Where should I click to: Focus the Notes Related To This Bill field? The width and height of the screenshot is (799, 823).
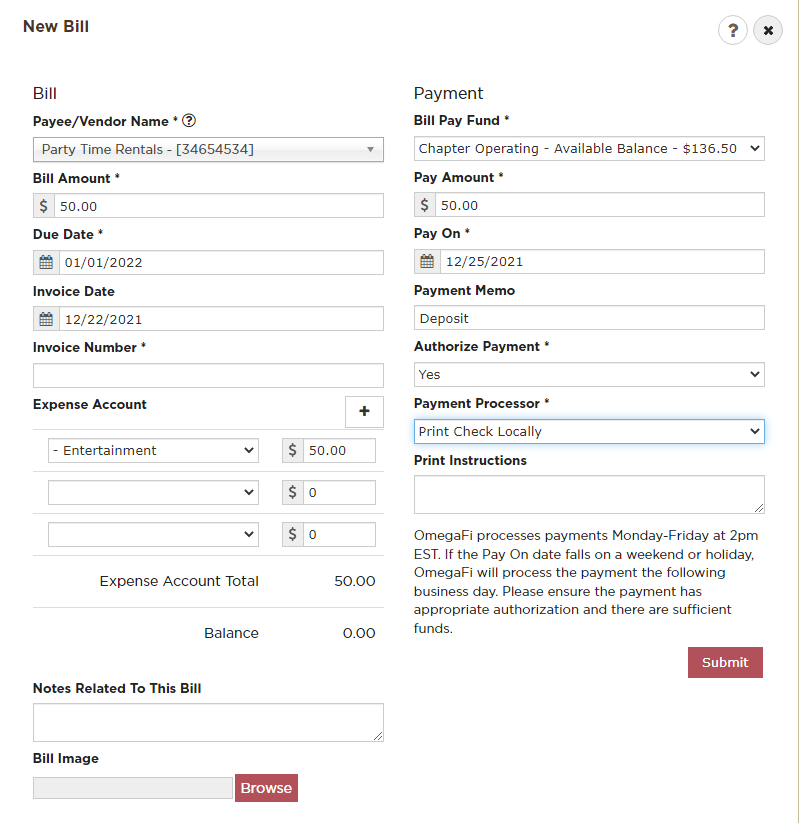tap(208, 721)
